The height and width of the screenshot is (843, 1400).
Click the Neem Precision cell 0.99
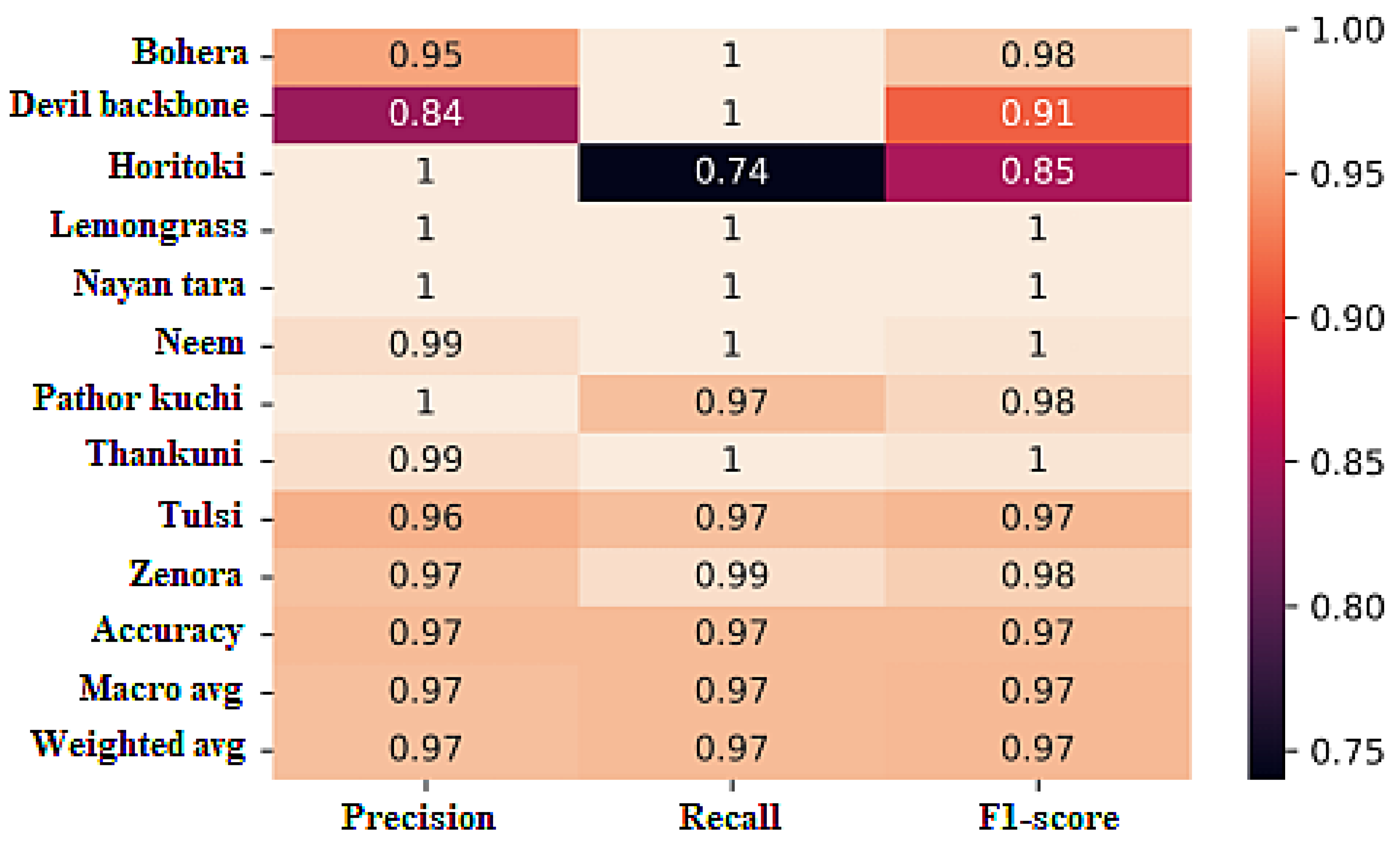[x=425, y=345]
